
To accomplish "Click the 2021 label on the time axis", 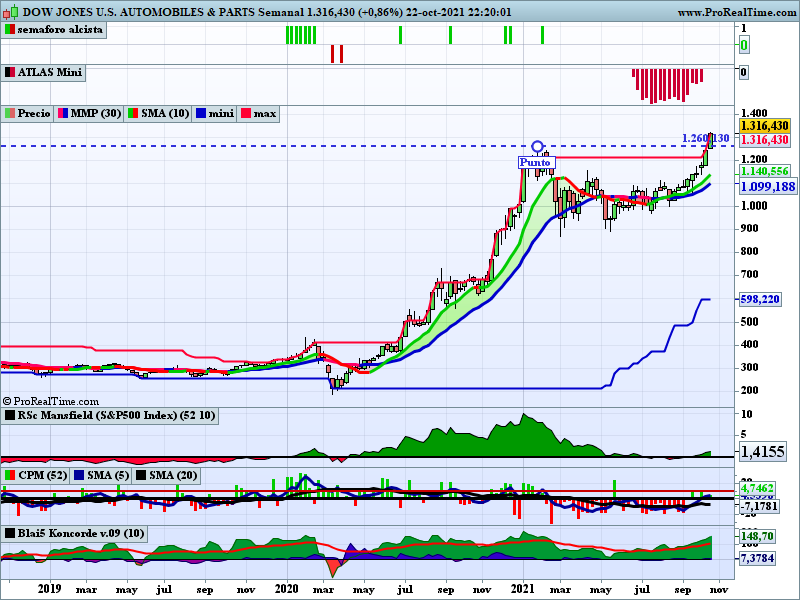I will [522, 589].
